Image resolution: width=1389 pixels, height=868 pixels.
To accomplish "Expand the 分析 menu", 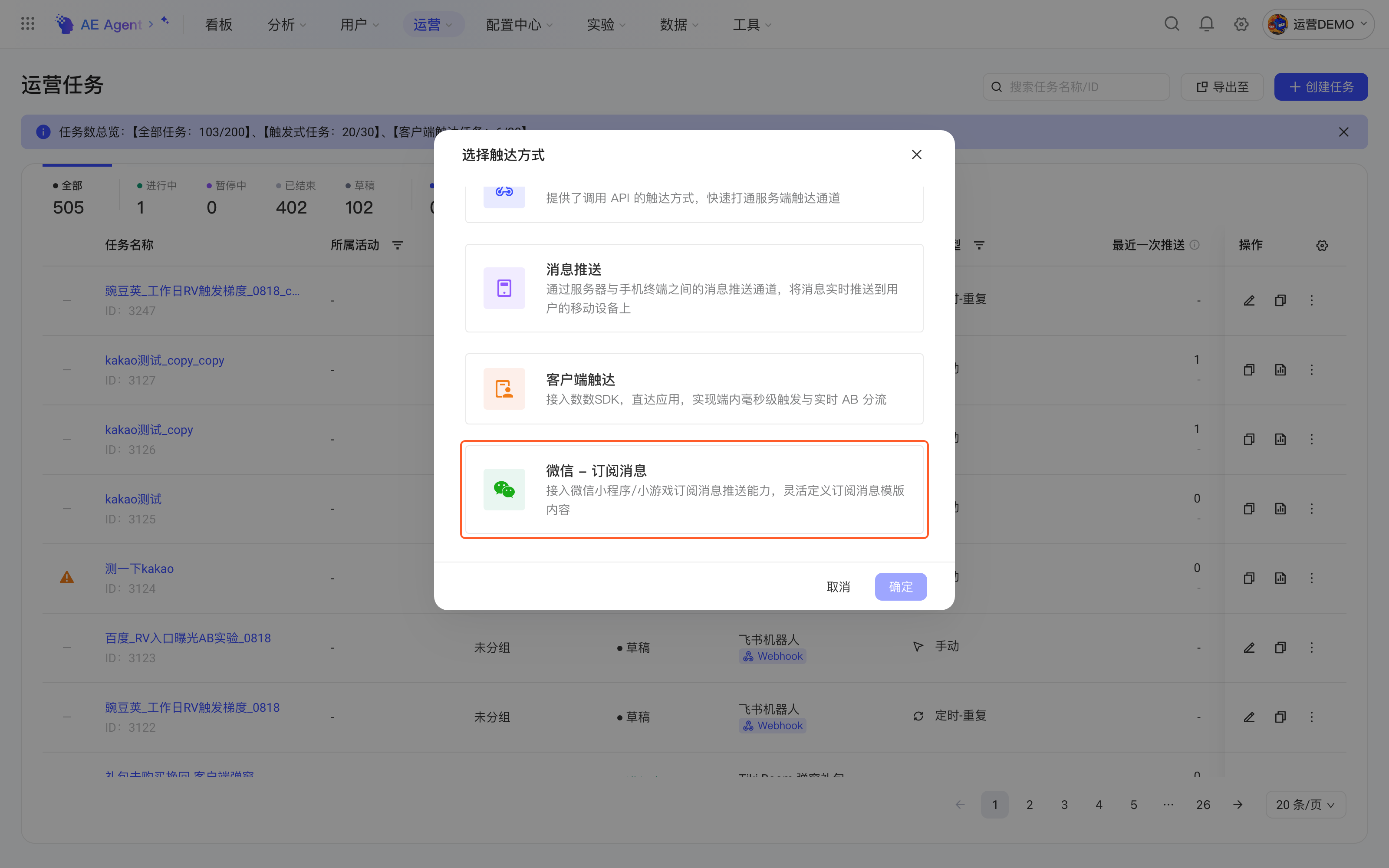I will [x=287, y=24].
